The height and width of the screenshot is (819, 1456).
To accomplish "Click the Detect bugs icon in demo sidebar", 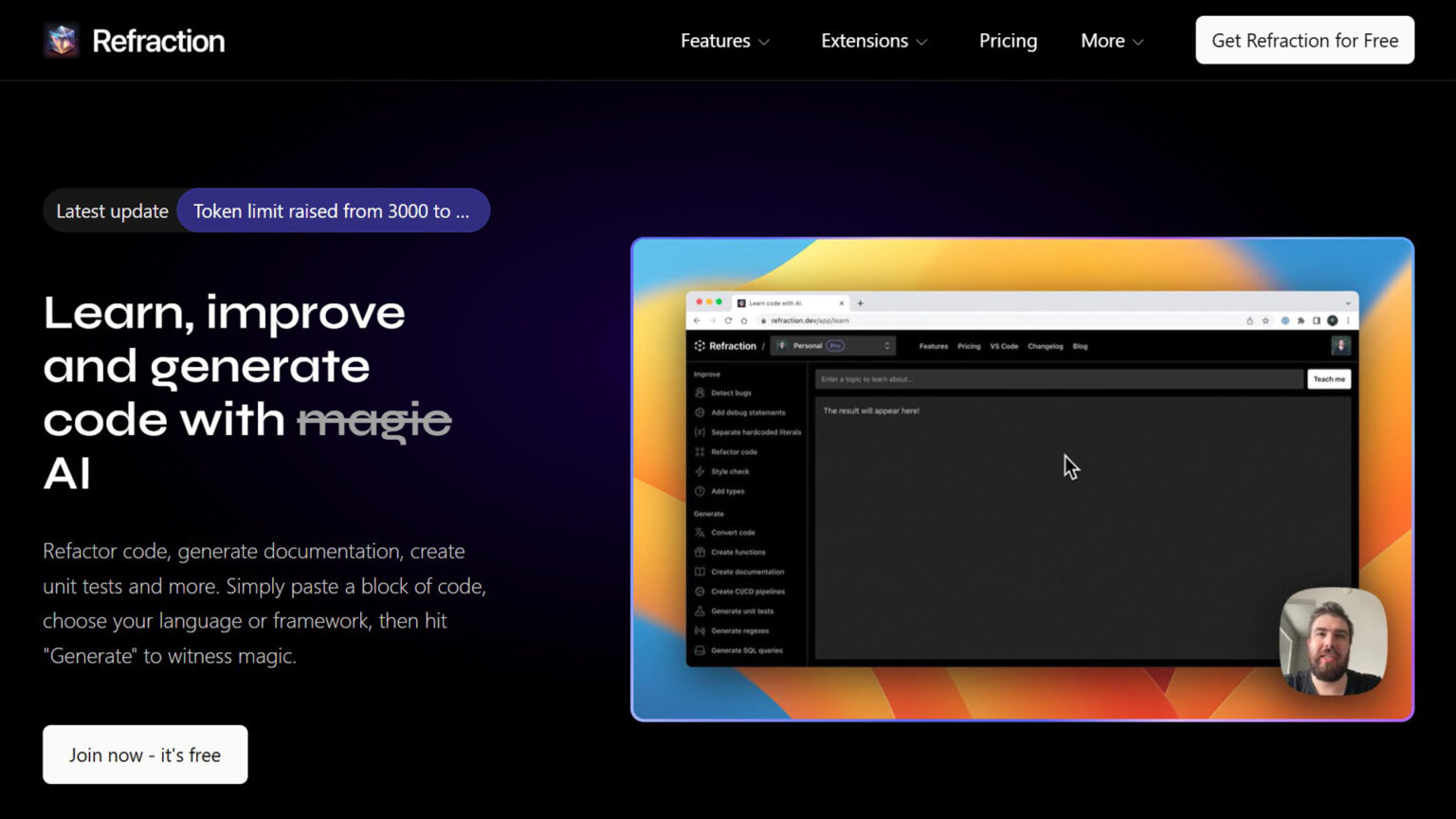I will point(700,392).
